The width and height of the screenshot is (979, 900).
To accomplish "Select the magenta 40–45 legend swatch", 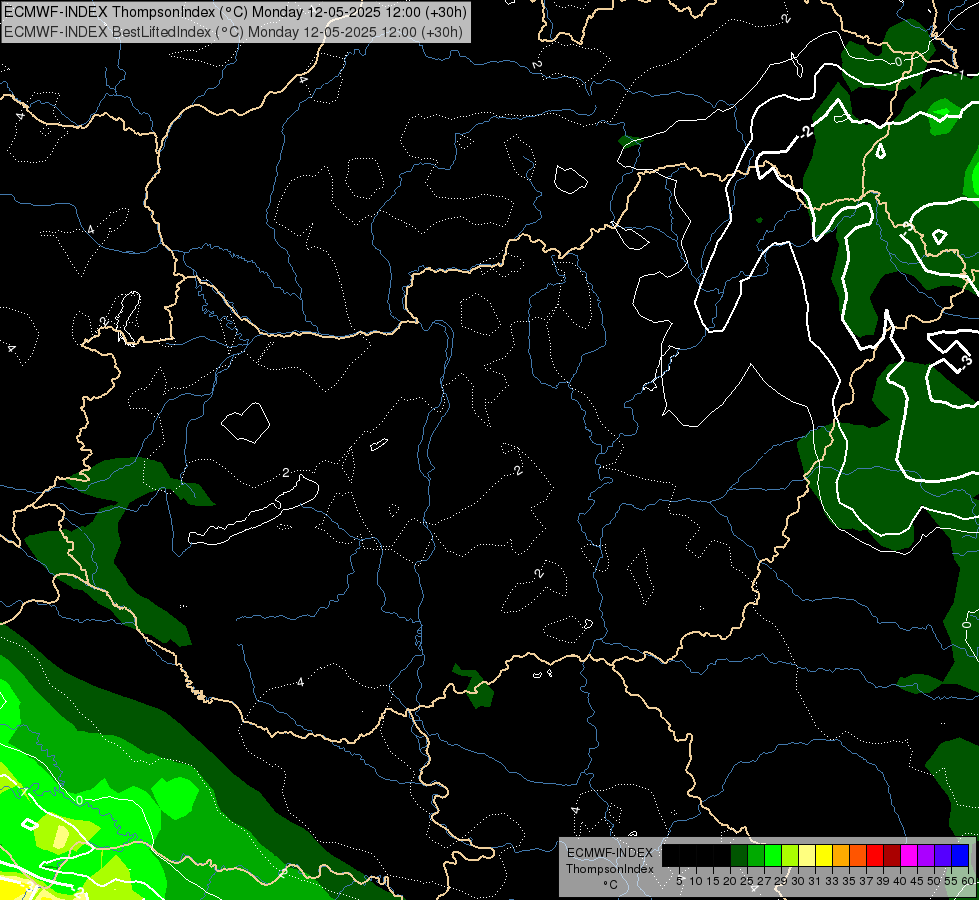I will point(909,855).
